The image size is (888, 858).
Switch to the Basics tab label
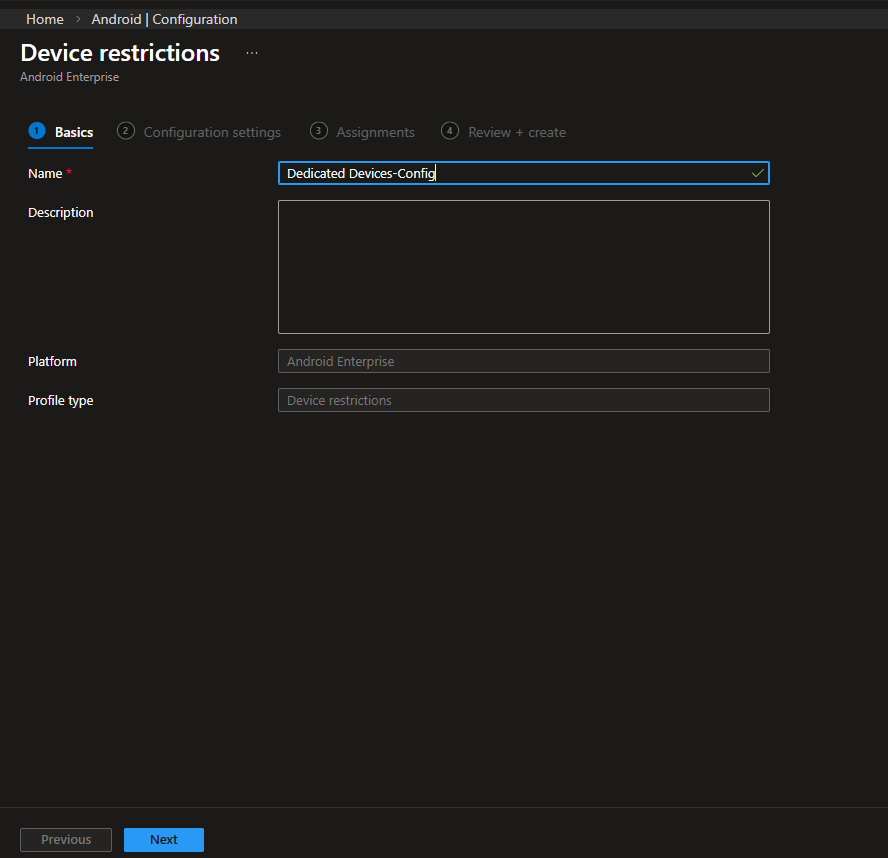click(74, 132)
